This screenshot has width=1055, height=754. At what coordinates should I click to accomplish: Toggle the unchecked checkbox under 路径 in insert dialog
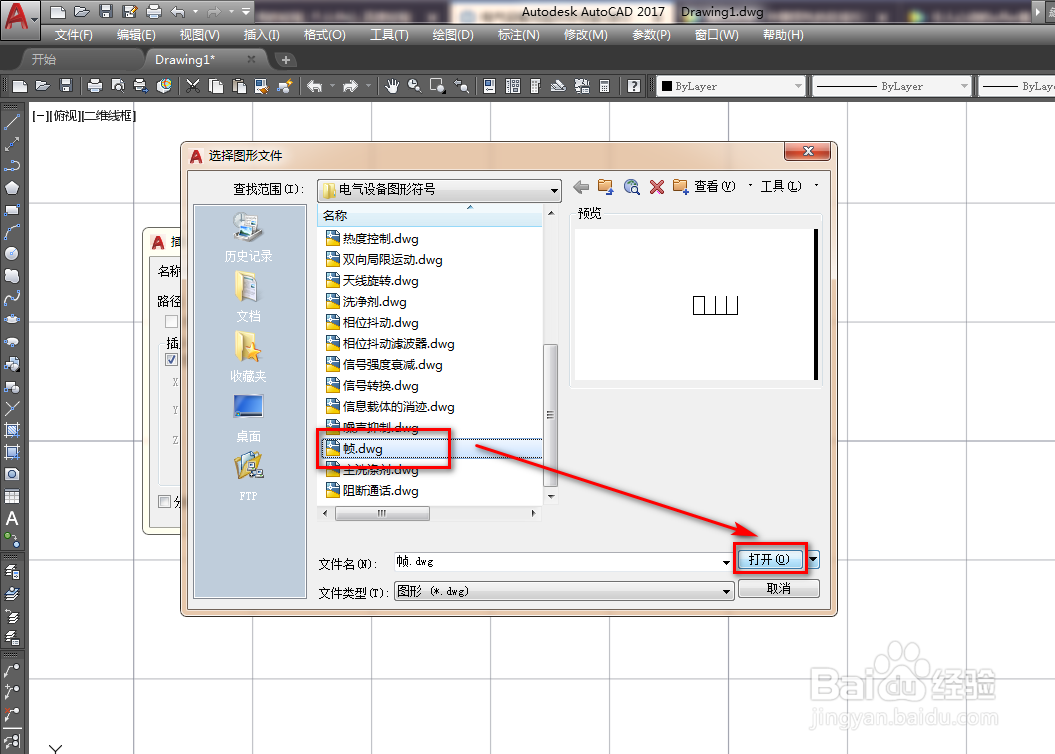(x=172, y=322)
